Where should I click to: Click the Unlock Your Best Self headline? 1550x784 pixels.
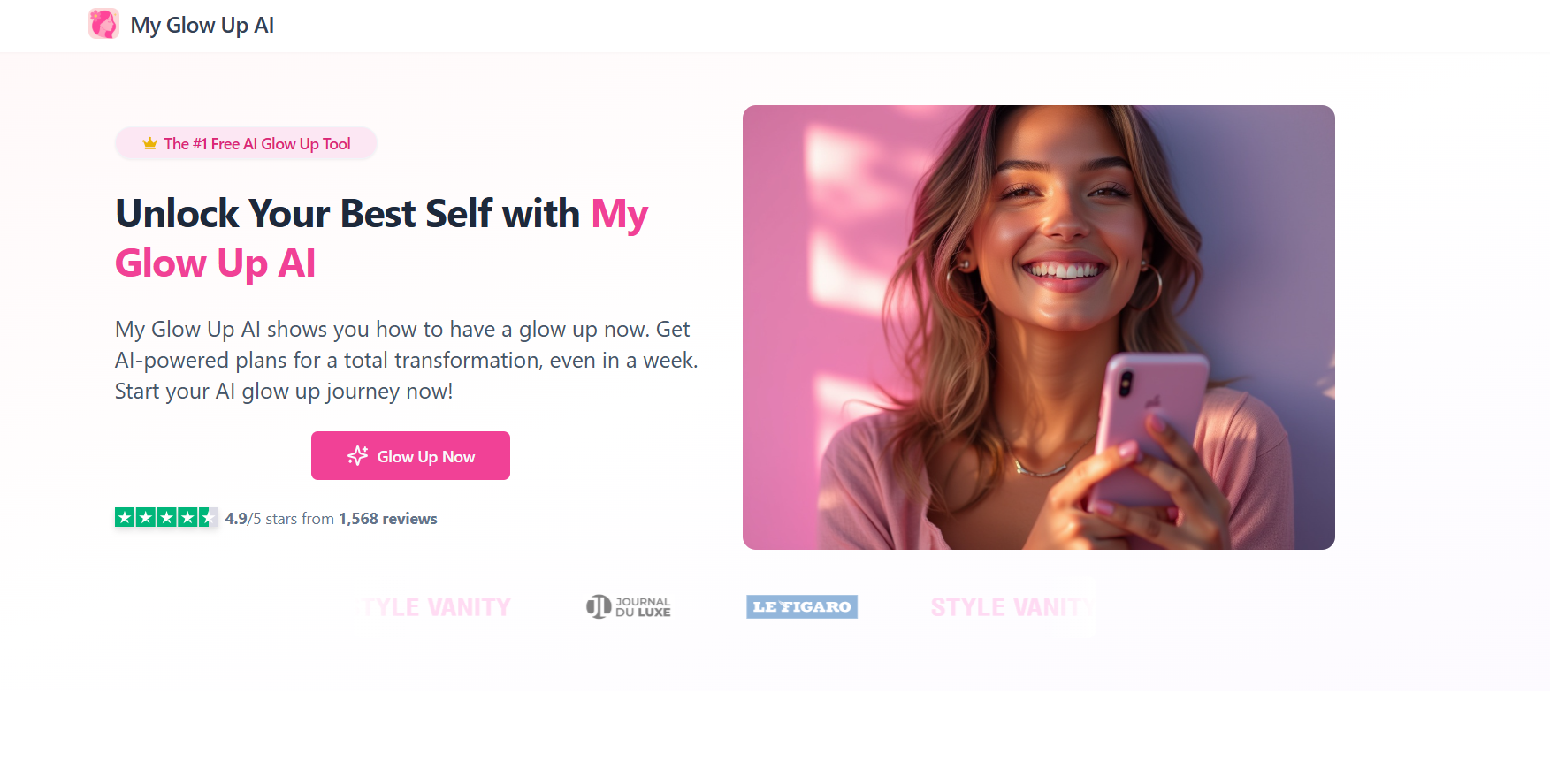coord(382,238)
